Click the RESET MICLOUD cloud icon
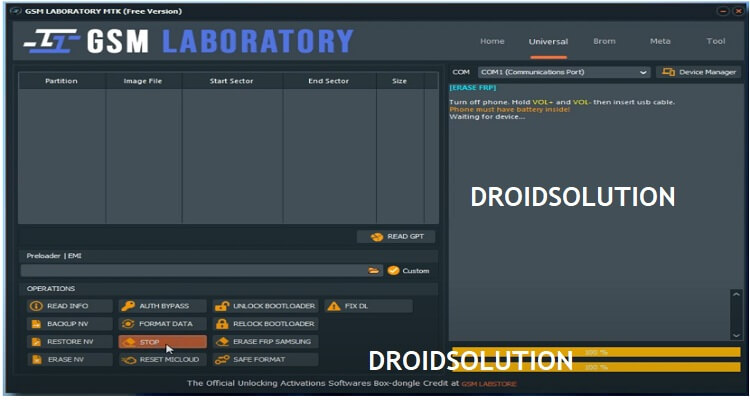 tap(129, 360)
